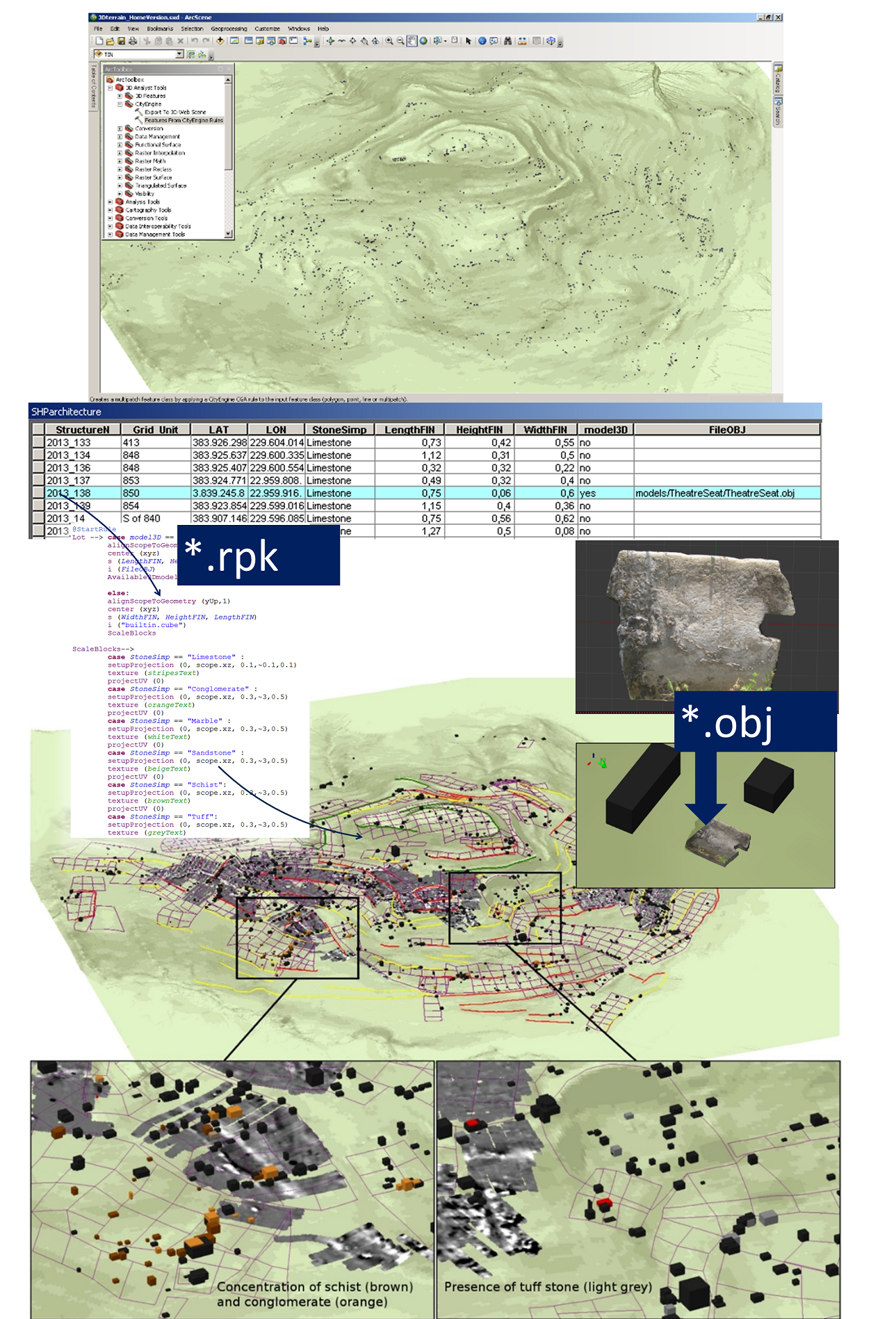Select the Navigate tool icon
This screenshot has width=896, height=1319.
[330, 41]
